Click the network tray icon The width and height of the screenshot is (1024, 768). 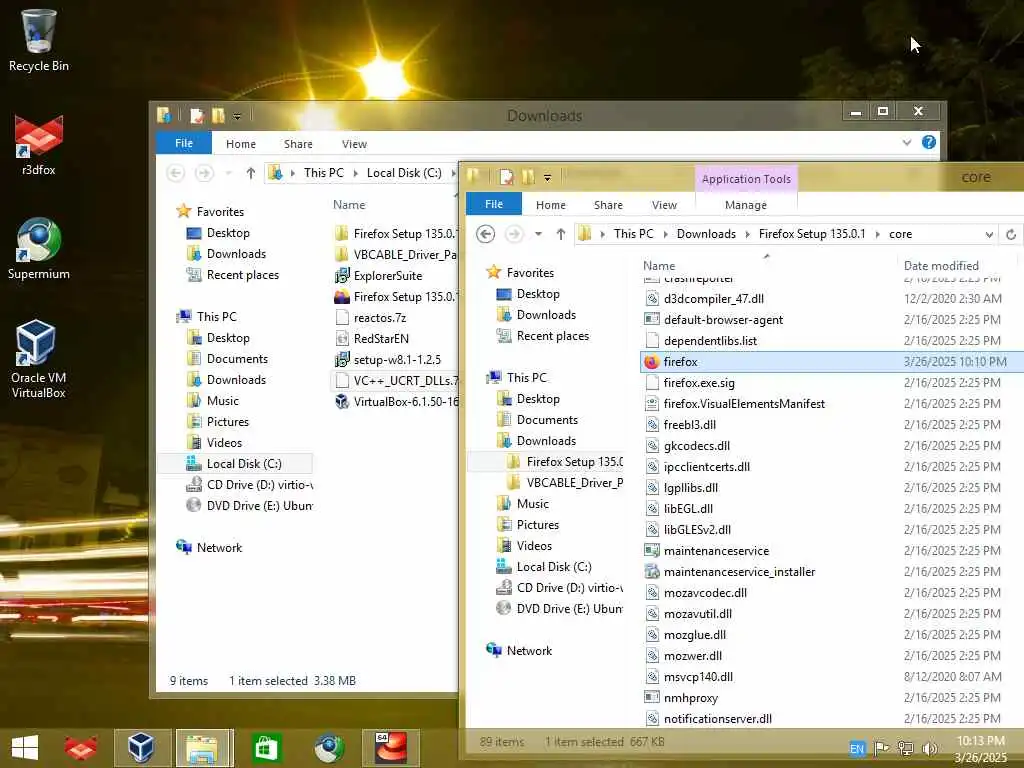click(906, 748)
